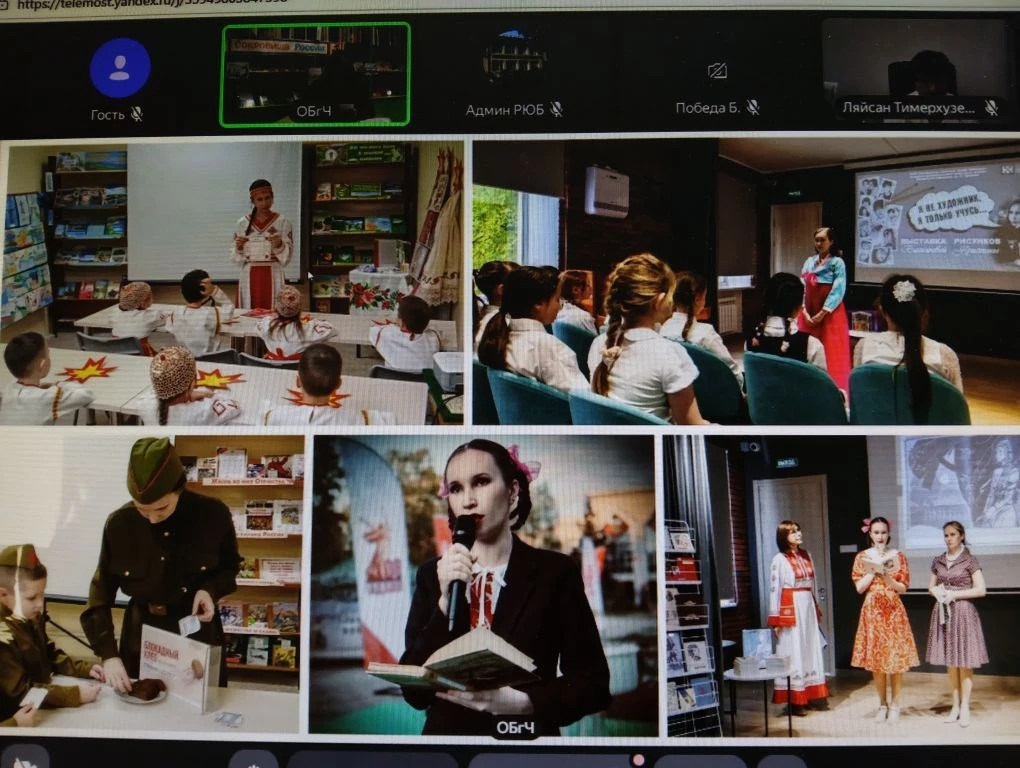The image size is (1020, 768).
Task: Click the Гость name label
Action: (x=108, y=114)
